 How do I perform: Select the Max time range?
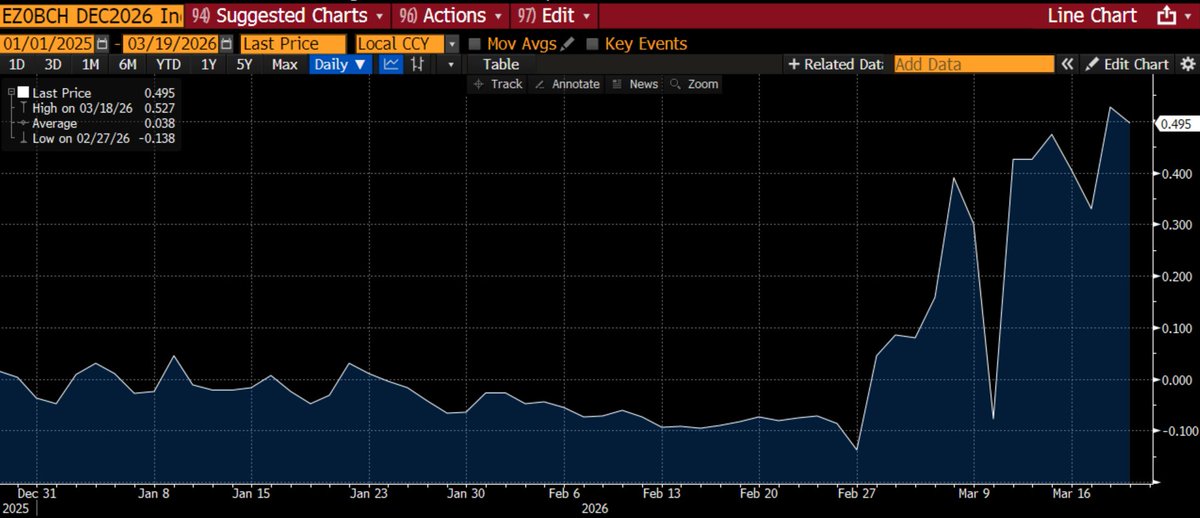[x=285, y=64]
